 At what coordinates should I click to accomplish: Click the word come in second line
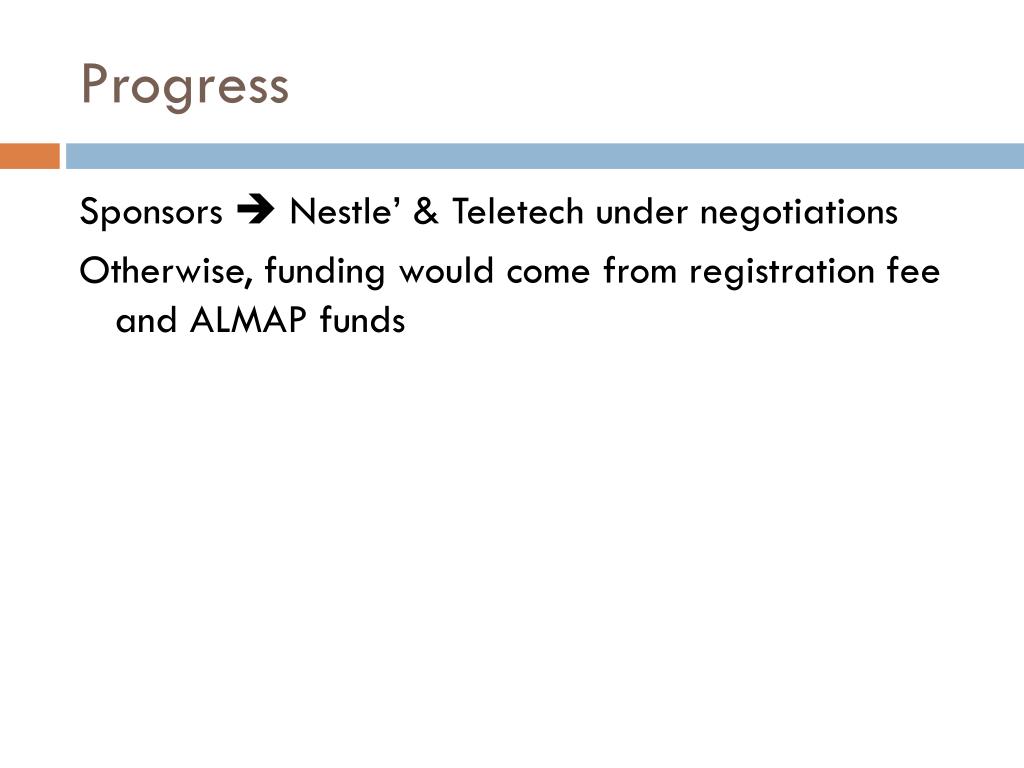point(548,271)
